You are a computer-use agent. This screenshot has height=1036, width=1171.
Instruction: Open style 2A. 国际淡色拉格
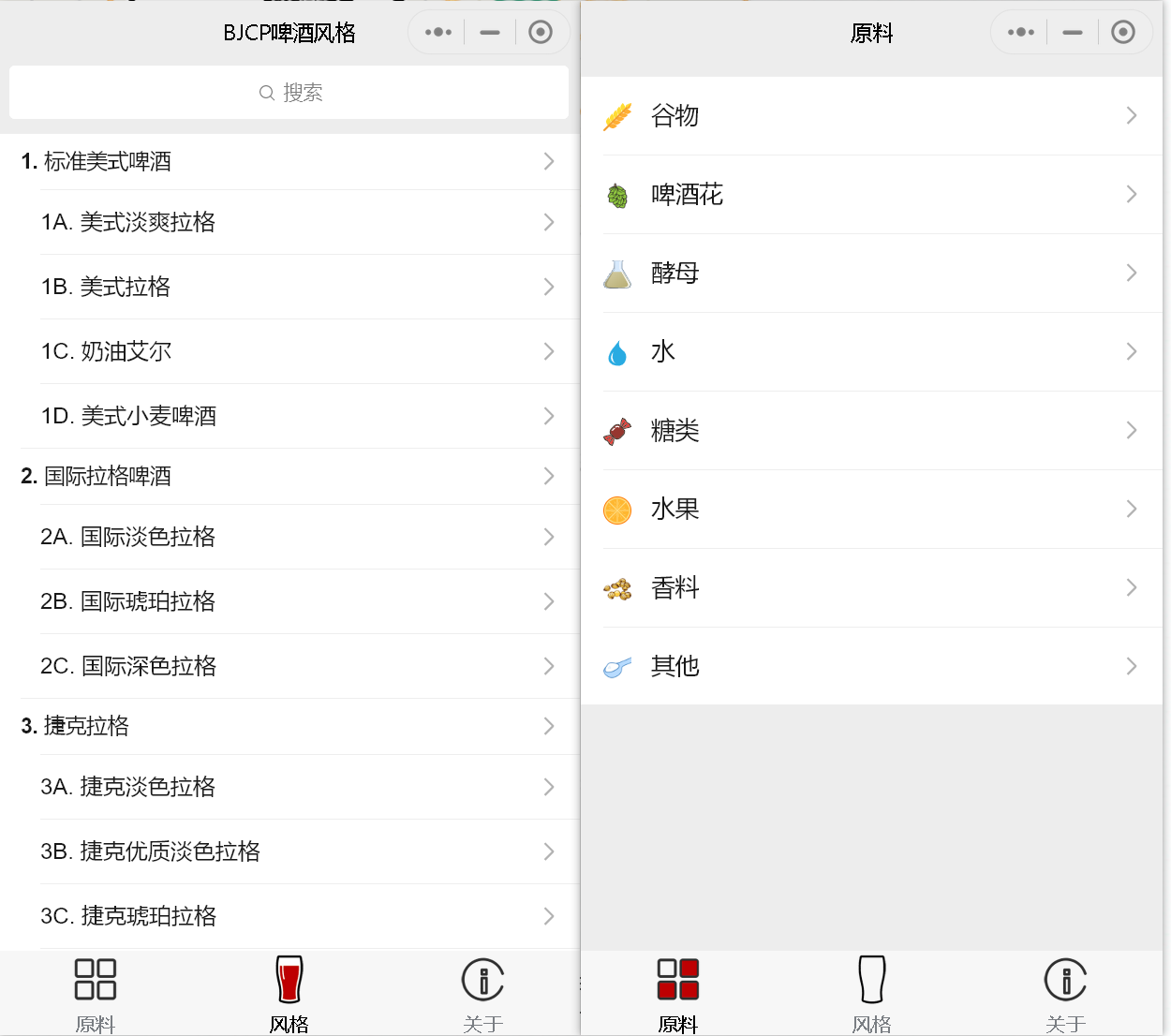point(289,537)
